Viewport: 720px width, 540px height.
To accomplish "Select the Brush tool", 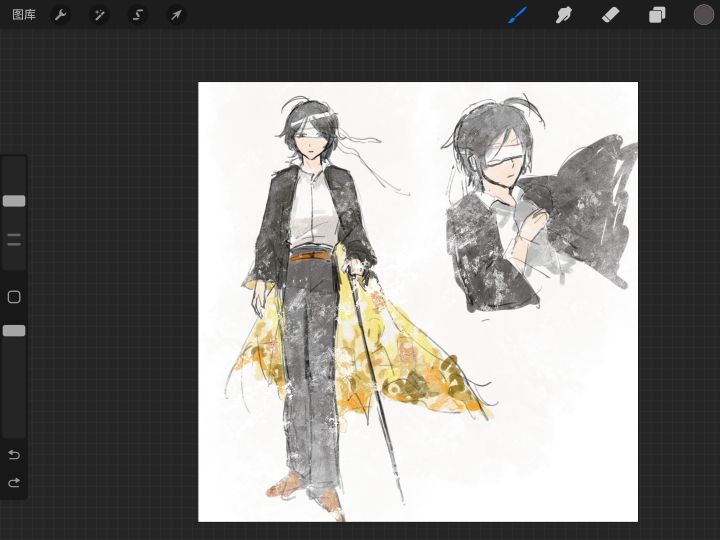I will (x=517, y=15).
